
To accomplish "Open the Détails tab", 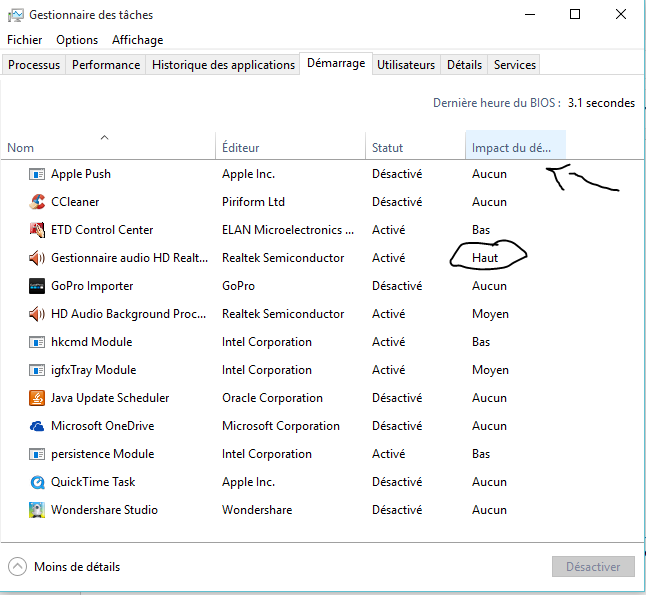I will point(464,65).
